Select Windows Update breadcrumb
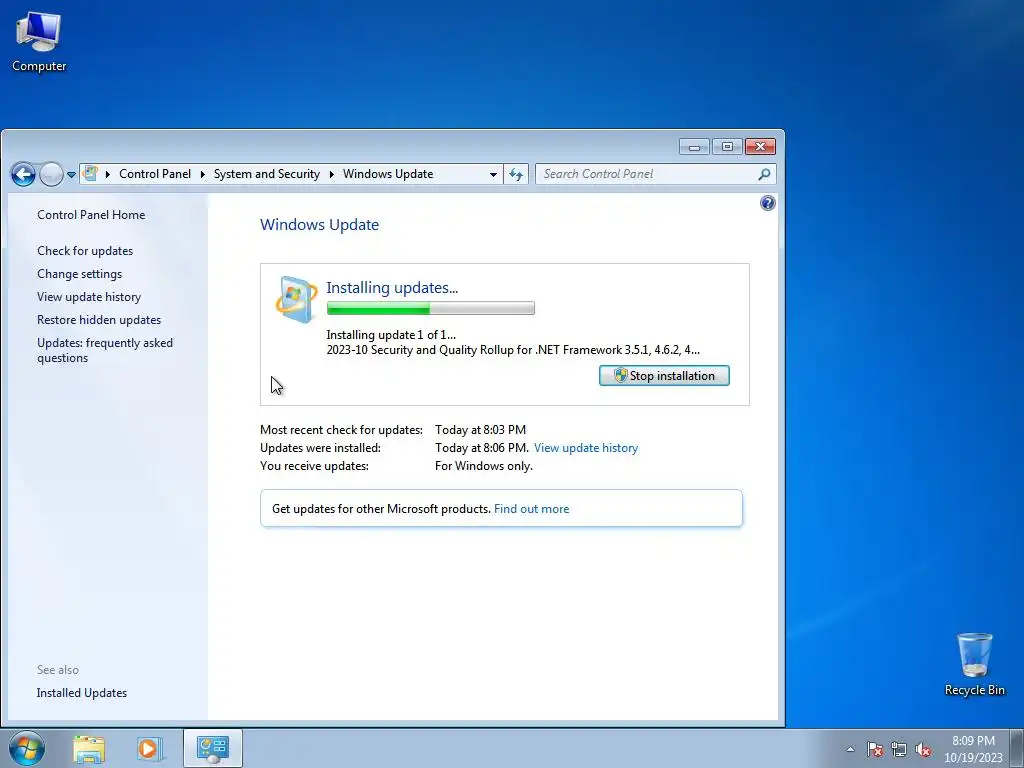 [388, 174]
